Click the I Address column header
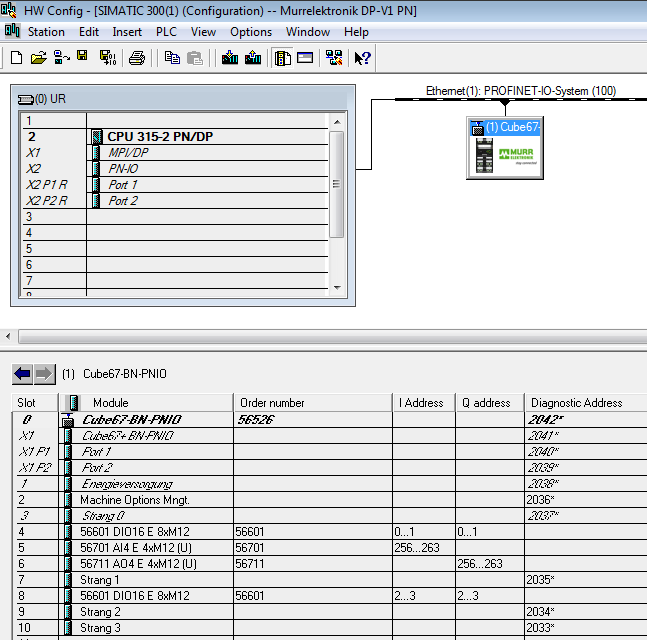Image resolution: width=647 pixels, height=640 pixels. (424, 403)
